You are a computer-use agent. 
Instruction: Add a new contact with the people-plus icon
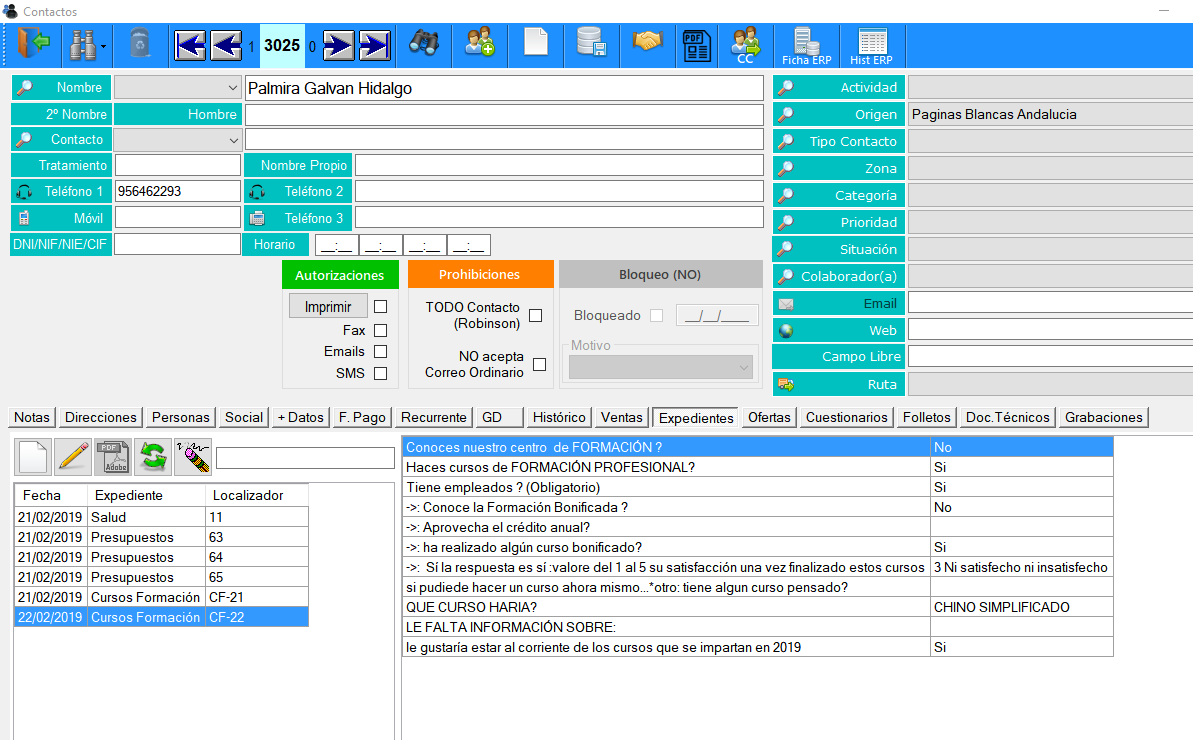click(480, 43)
